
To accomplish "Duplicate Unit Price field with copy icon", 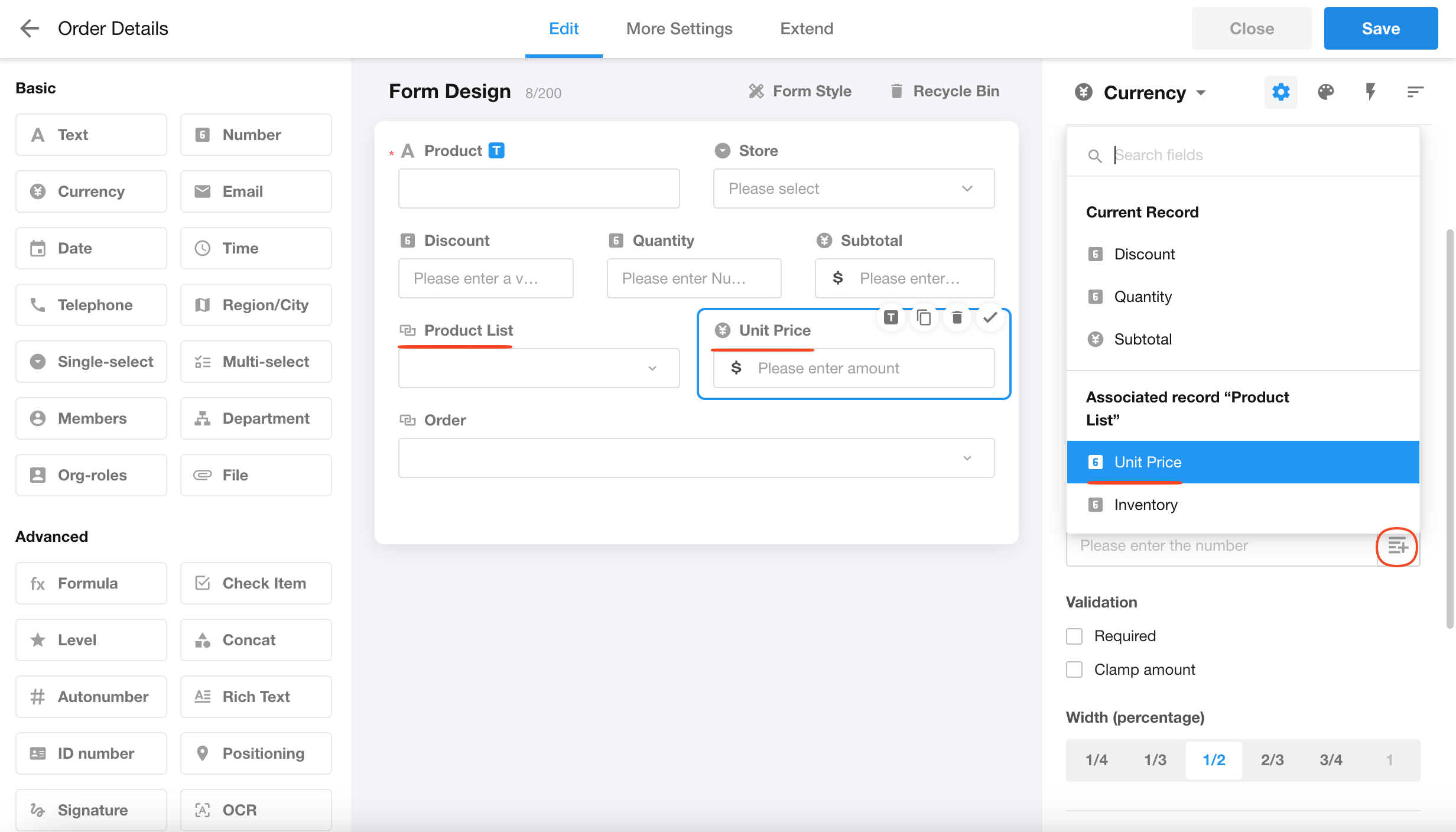I will 924,318.
